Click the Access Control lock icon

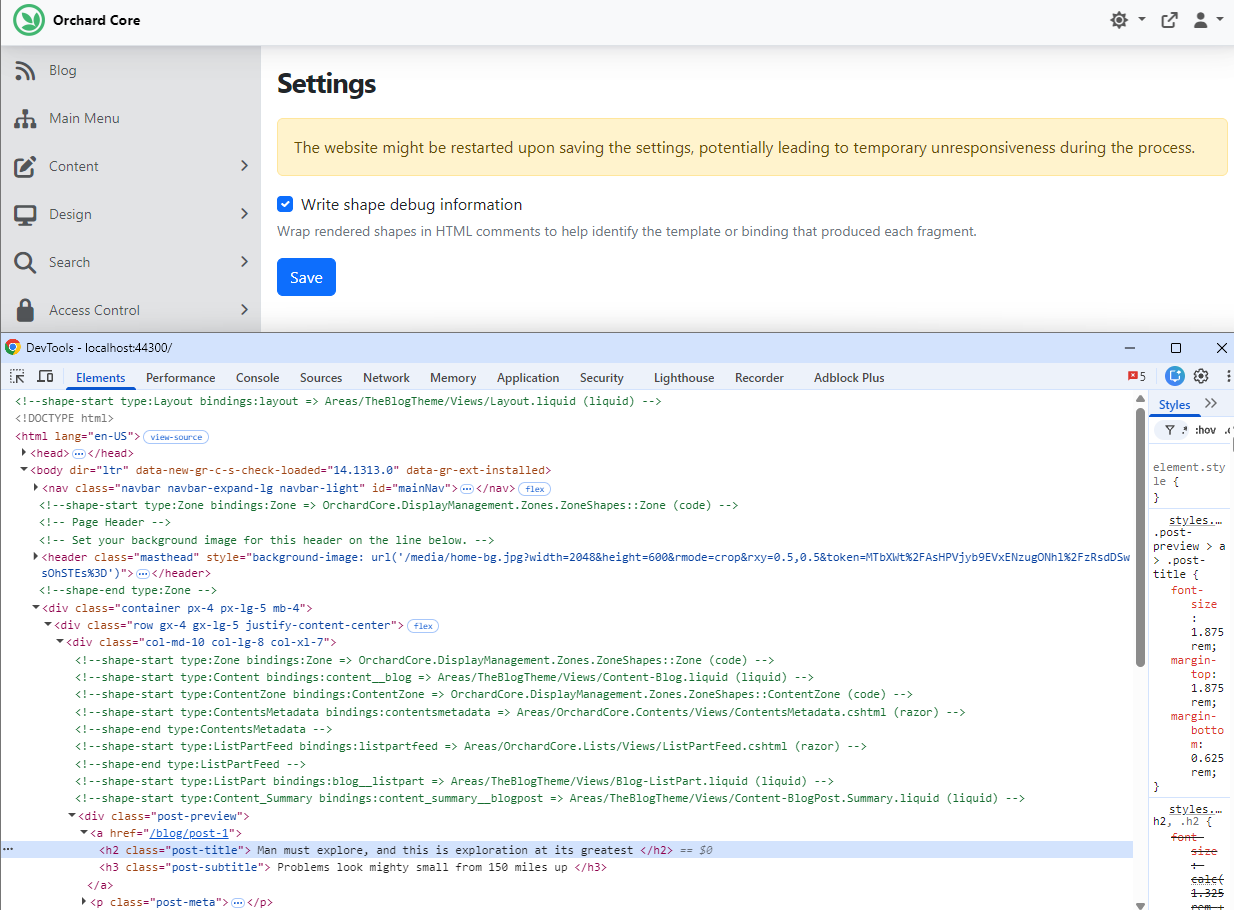25,310
